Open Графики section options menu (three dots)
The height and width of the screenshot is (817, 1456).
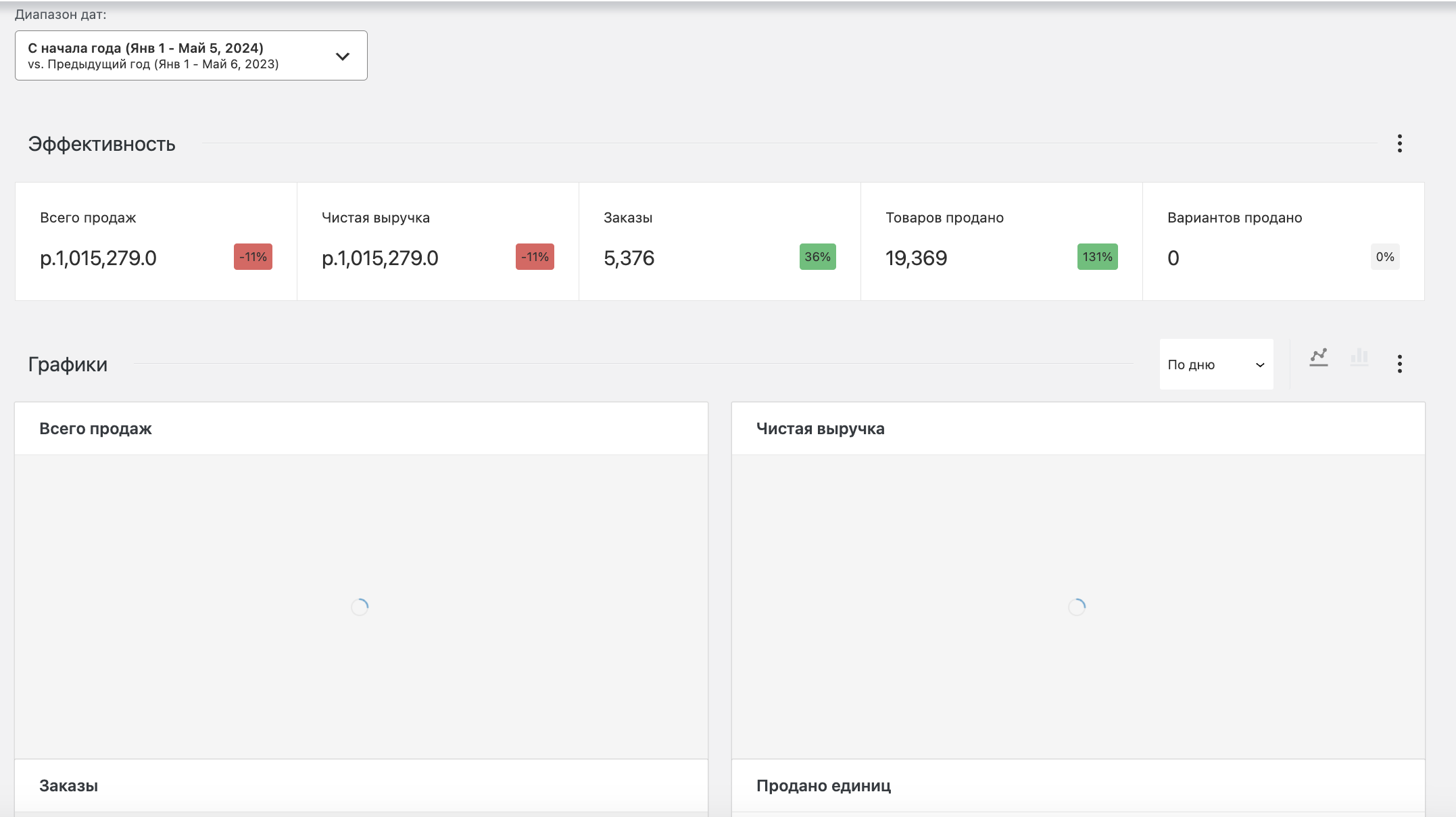pos(1399,364)
